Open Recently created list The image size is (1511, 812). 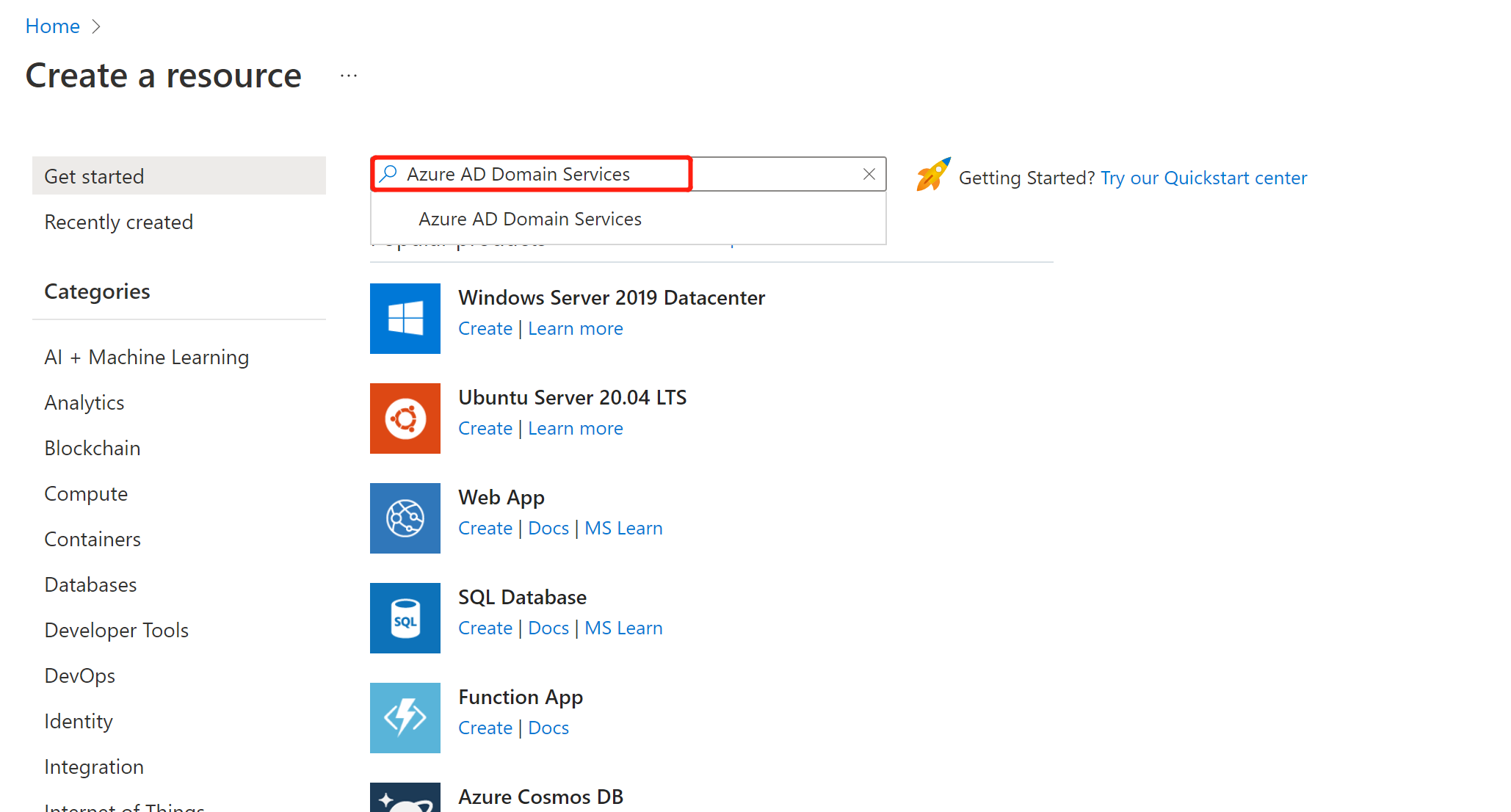point(119,222)
